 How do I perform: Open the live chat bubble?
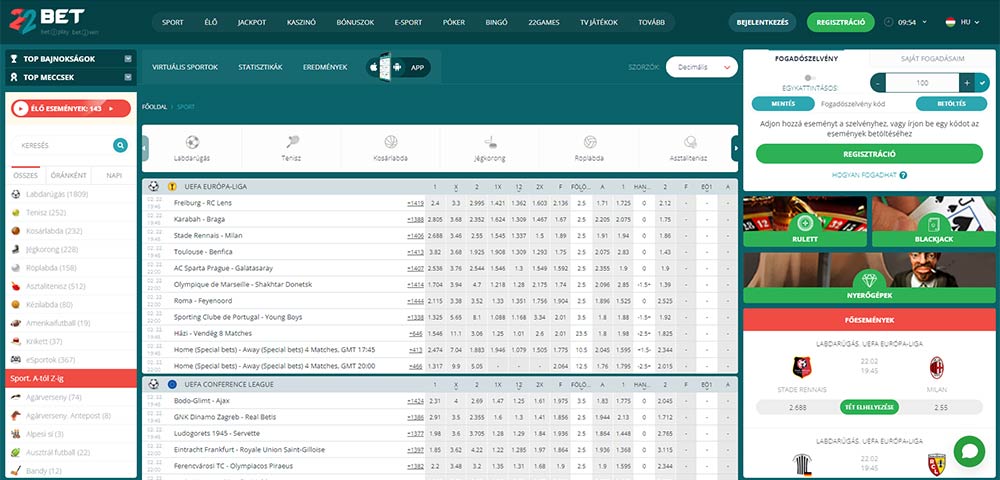click(x=969, y=451)
